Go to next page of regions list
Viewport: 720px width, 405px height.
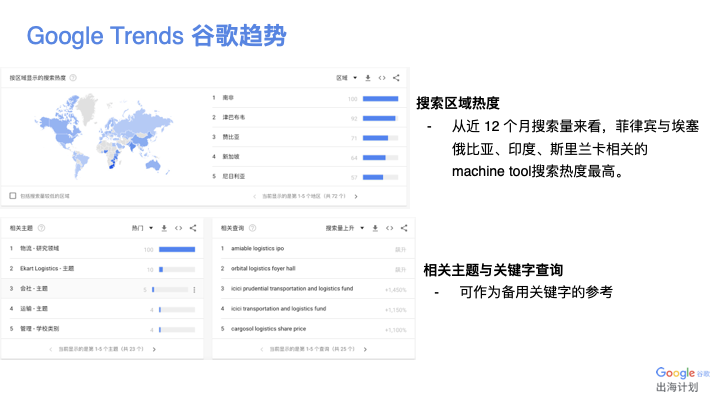(x=356, y=197)
